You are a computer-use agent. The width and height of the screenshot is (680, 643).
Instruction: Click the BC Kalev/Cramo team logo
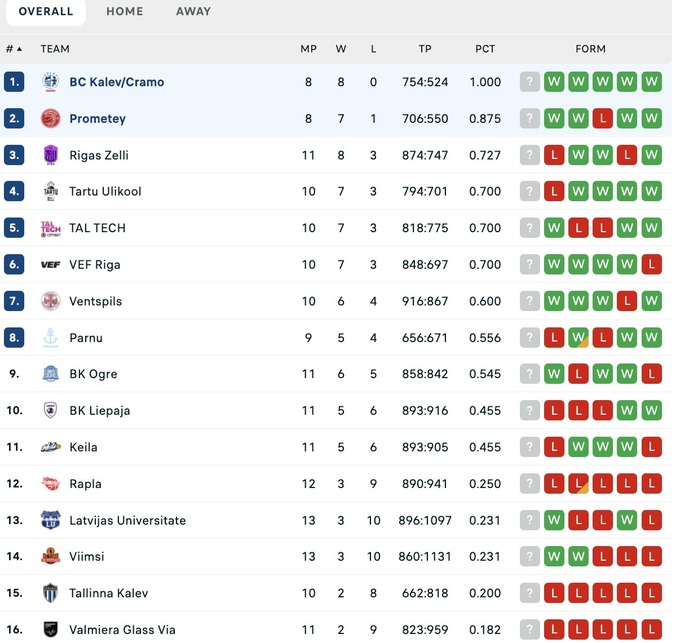coord(50,82)
